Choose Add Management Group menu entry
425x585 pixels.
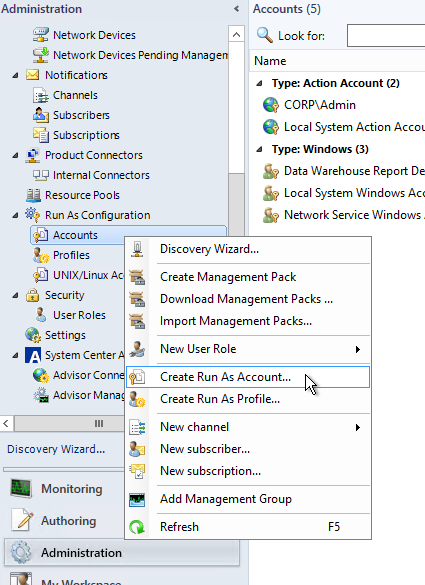pyautogui.click(x=248, y=499)
